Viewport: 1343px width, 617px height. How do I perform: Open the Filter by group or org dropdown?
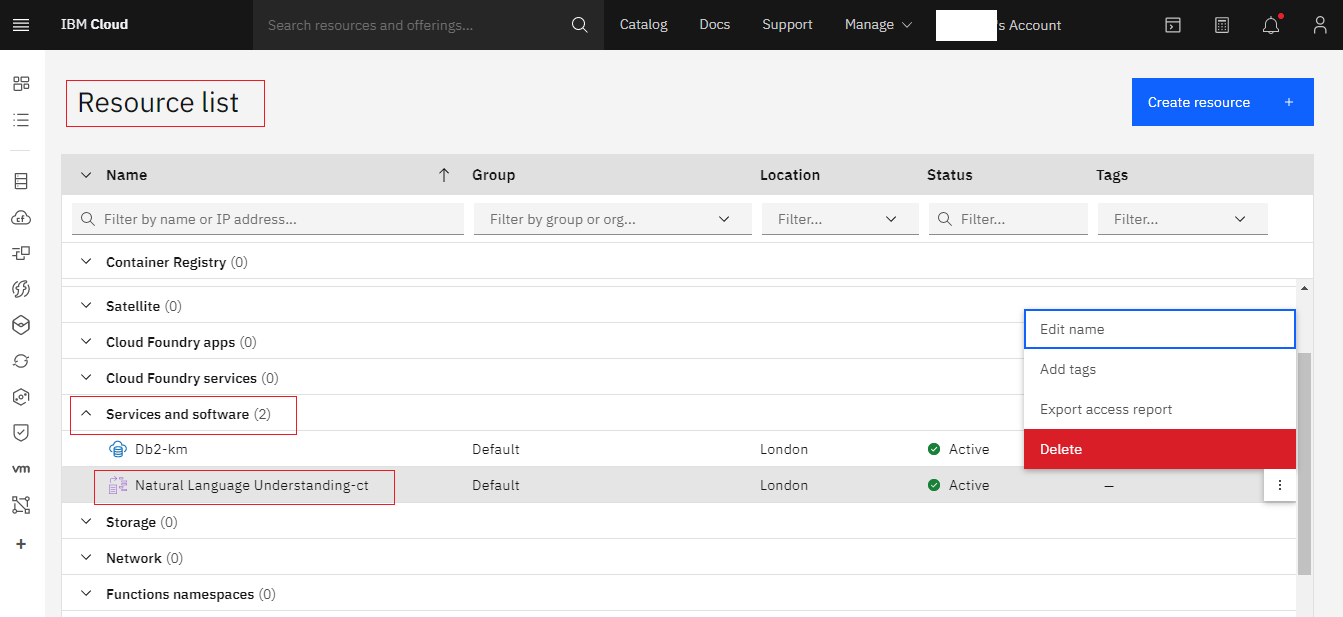pyautogui.click(x=613, y=219)
